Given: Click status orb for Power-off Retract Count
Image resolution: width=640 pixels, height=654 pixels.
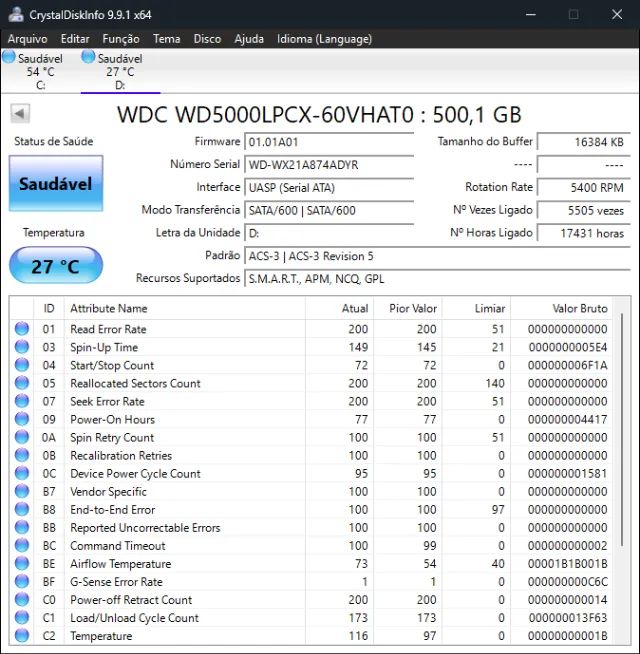Looking at the screenshot, I should pos(22,599).
